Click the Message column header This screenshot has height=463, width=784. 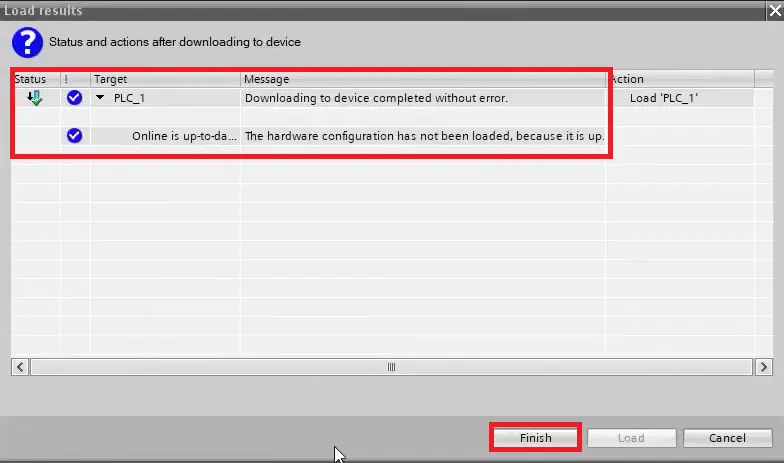(423, 79)
